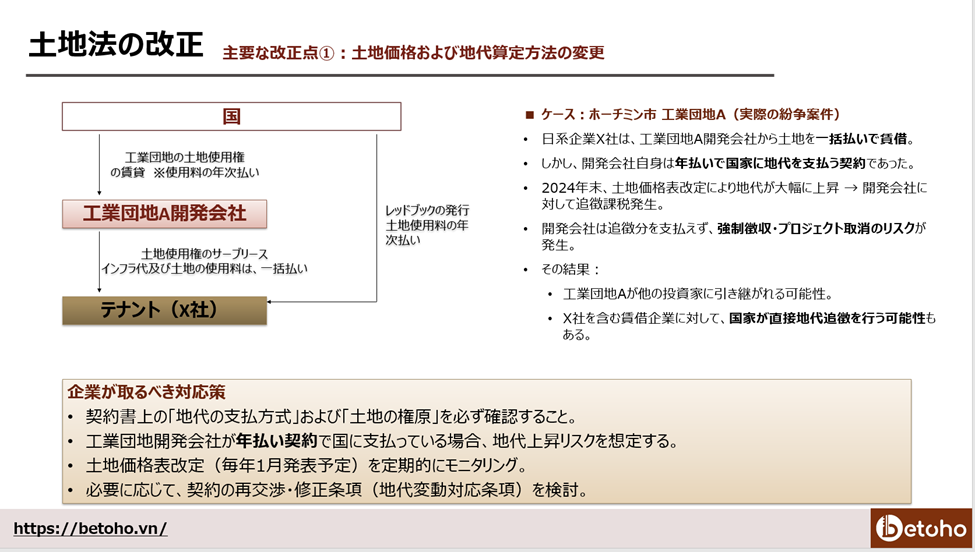Screen dimensions: 975x552
Task: Click the 主要な改正点① subtitle text
Action: point(413,52)
